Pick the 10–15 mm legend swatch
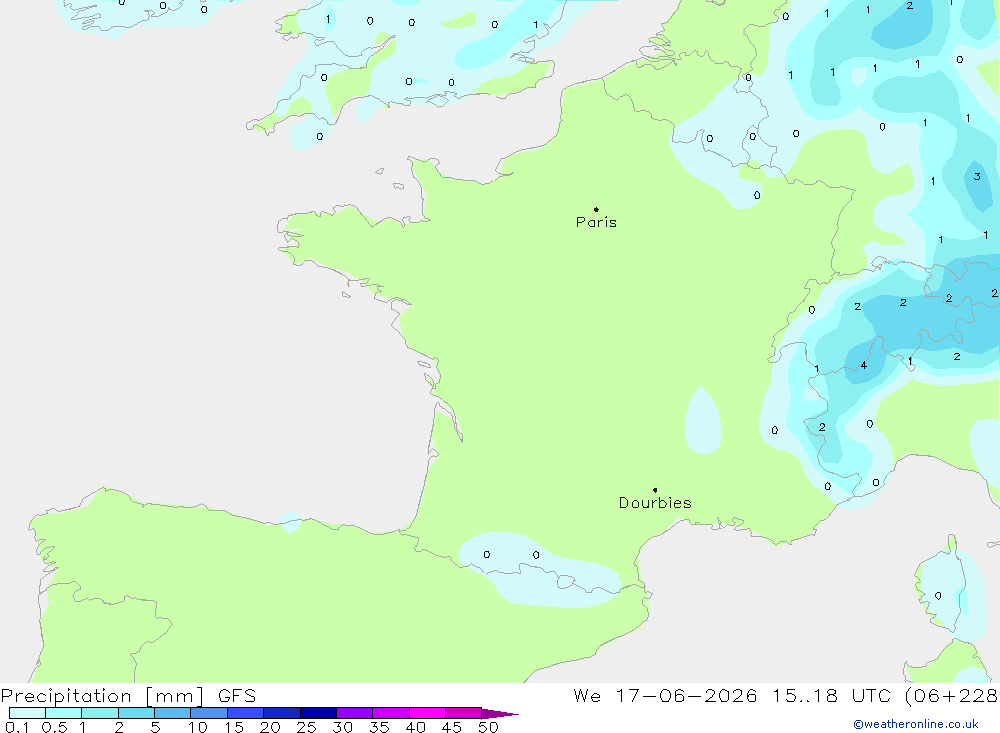 (209, 713)
